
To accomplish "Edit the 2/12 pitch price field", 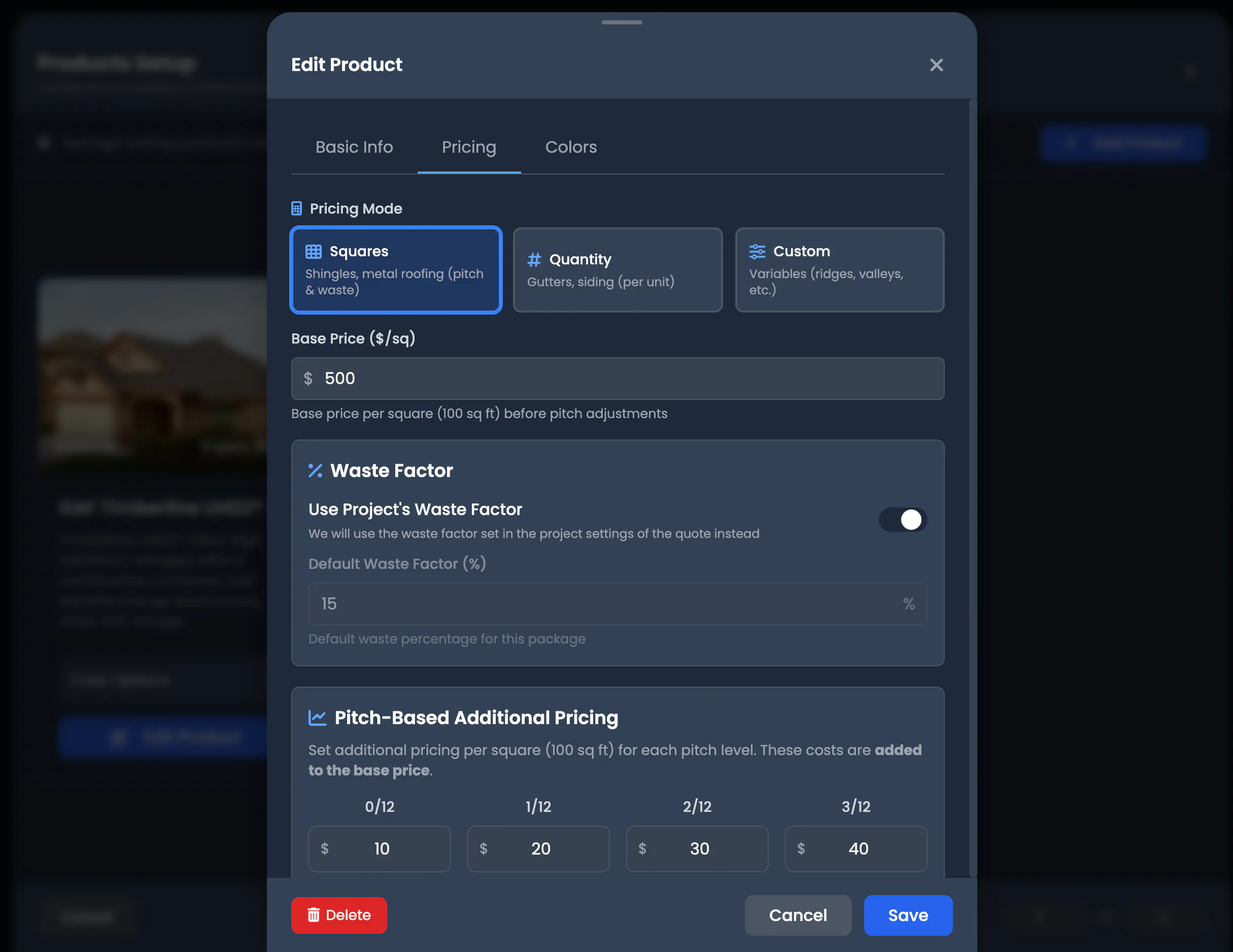I will pyautogui.click(x=697, y=848).
